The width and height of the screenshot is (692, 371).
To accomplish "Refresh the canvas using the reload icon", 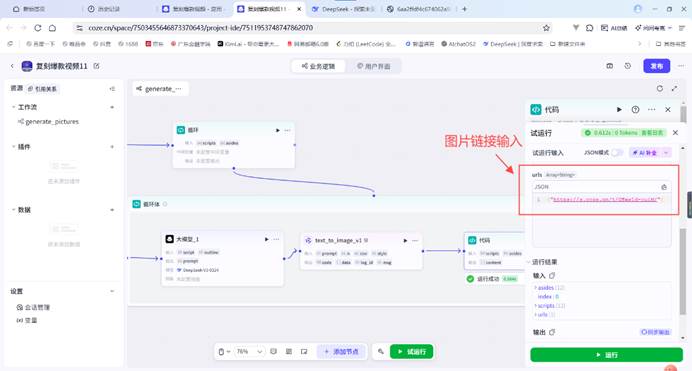I will pyautogui.click(x=659, y=89).
